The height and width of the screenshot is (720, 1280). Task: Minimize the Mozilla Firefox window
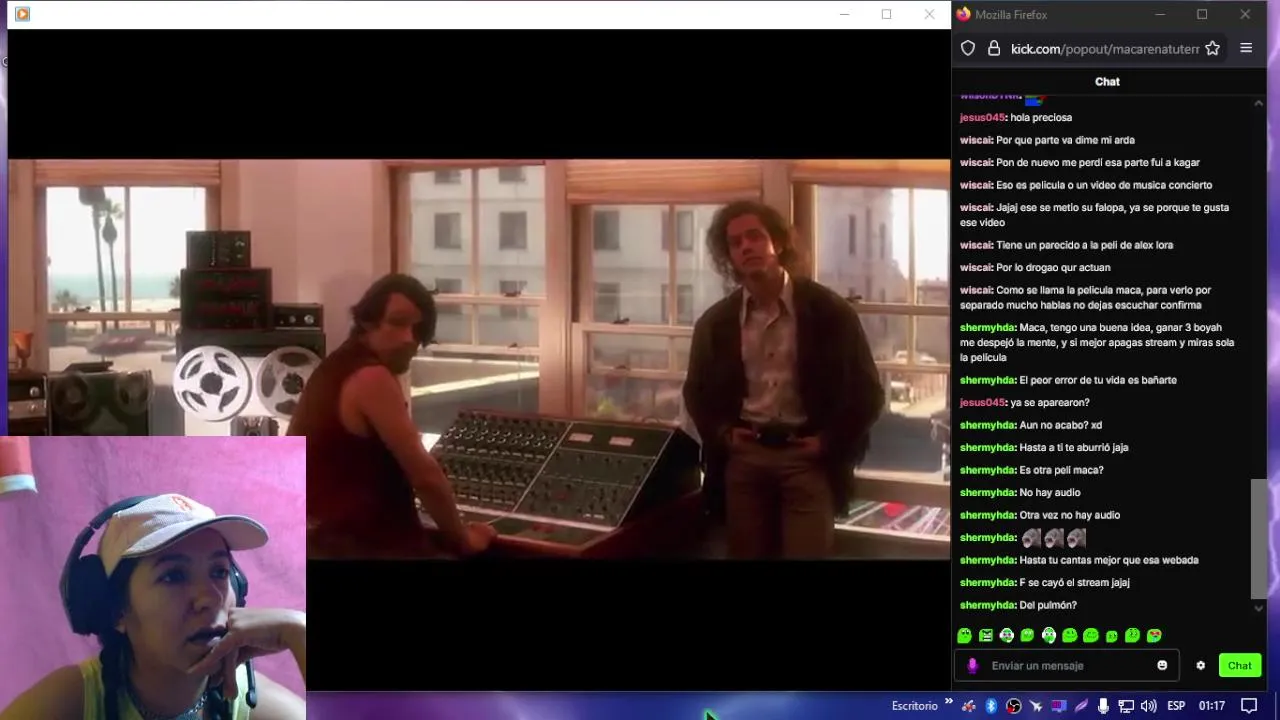click(x=1160, y=14)
